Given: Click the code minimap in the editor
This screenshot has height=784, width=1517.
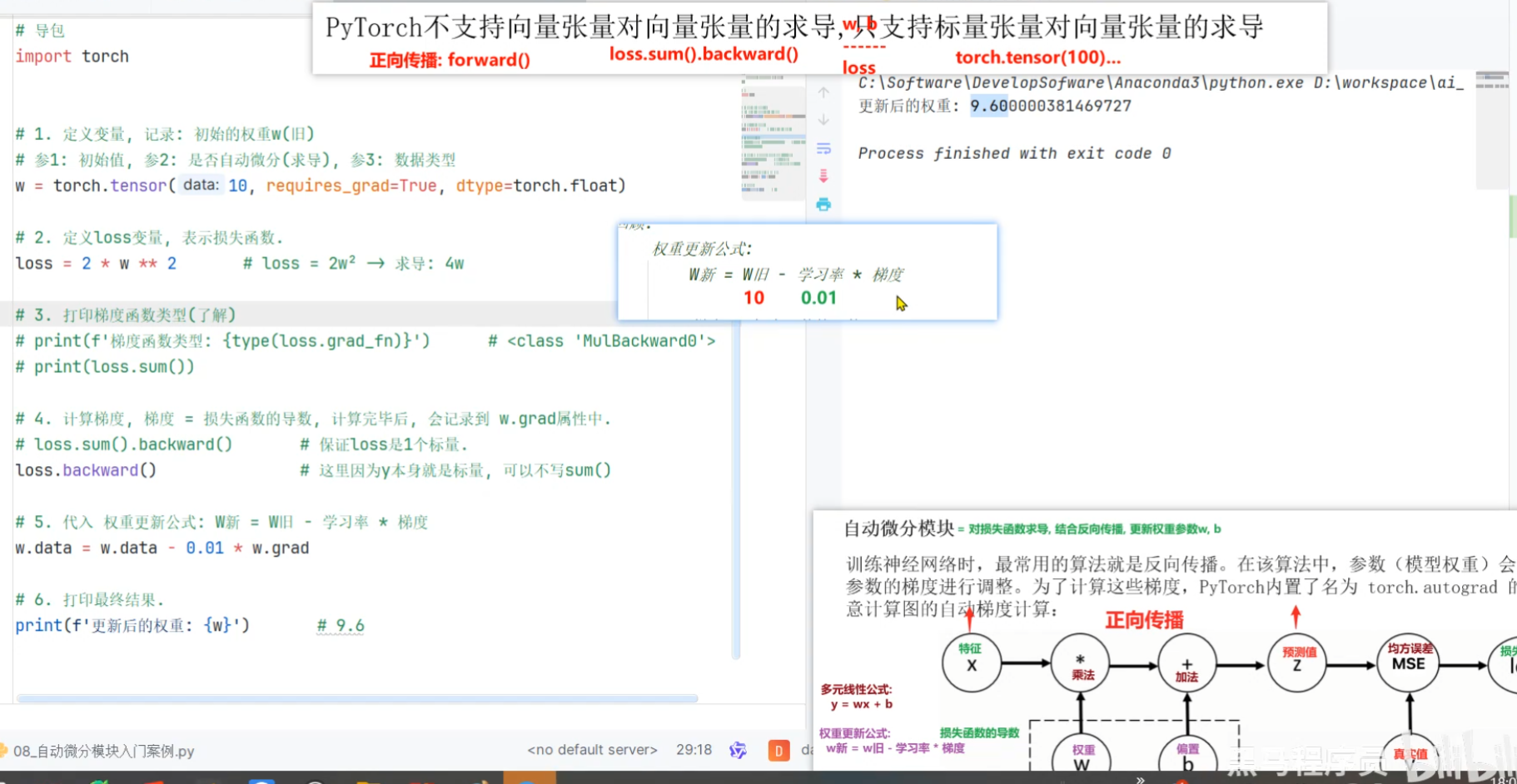Looking at the screenshot, I should coord(773,137).
